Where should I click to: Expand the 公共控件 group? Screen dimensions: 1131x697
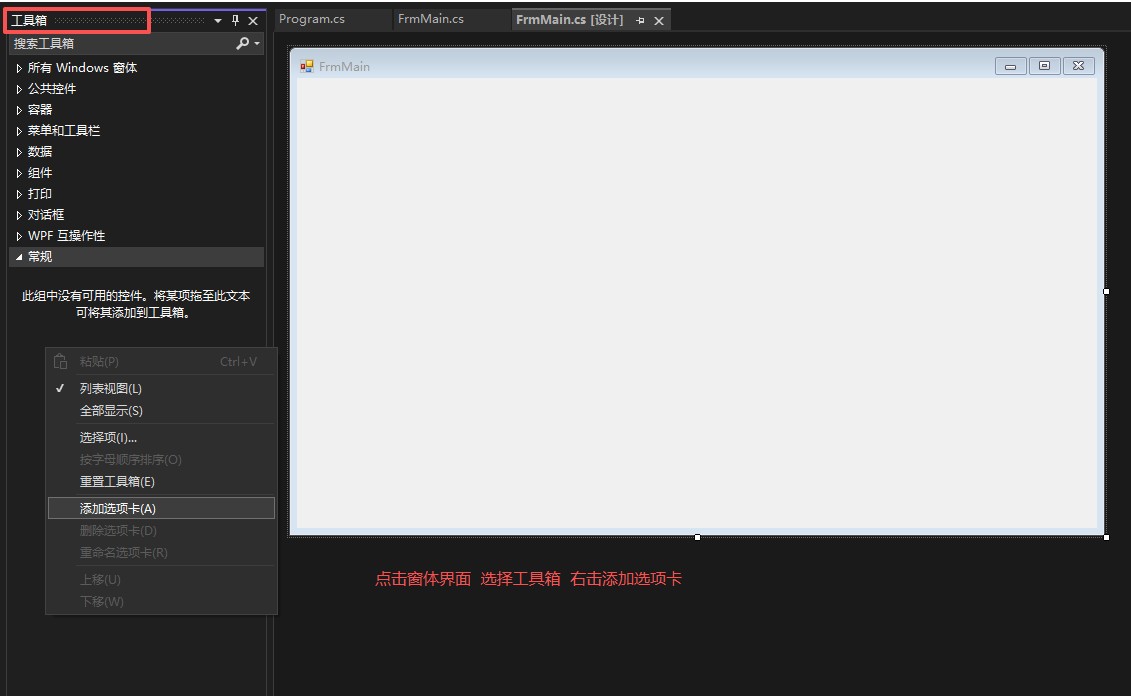coord(19,89)
